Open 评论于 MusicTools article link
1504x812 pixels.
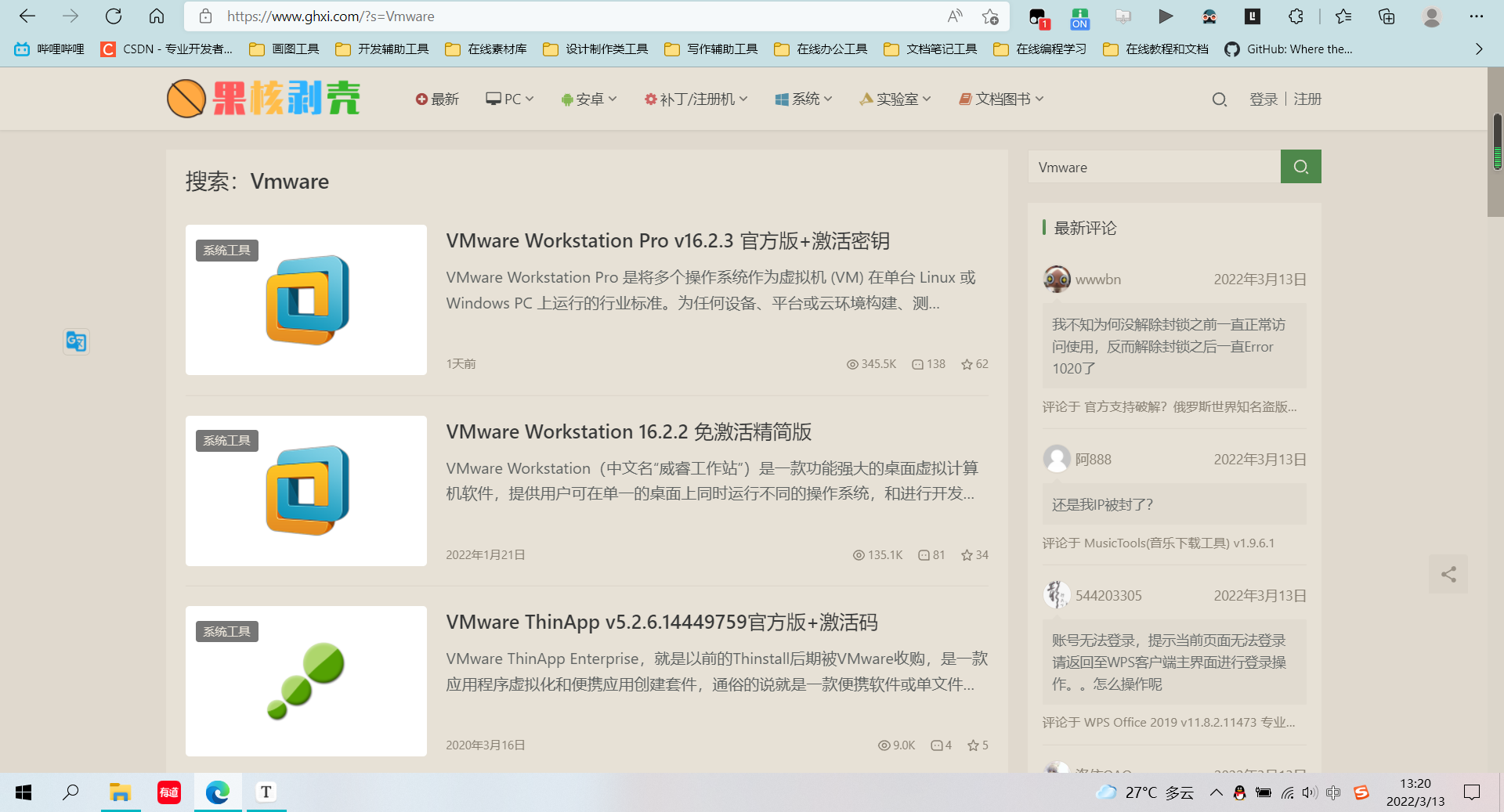(x=1158, y=543)
